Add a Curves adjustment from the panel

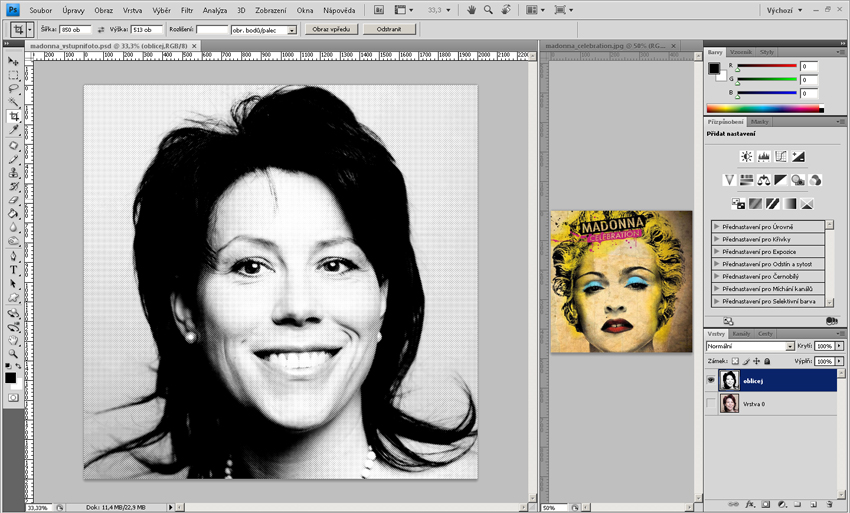pyautogui.click(x=781, y=157)
